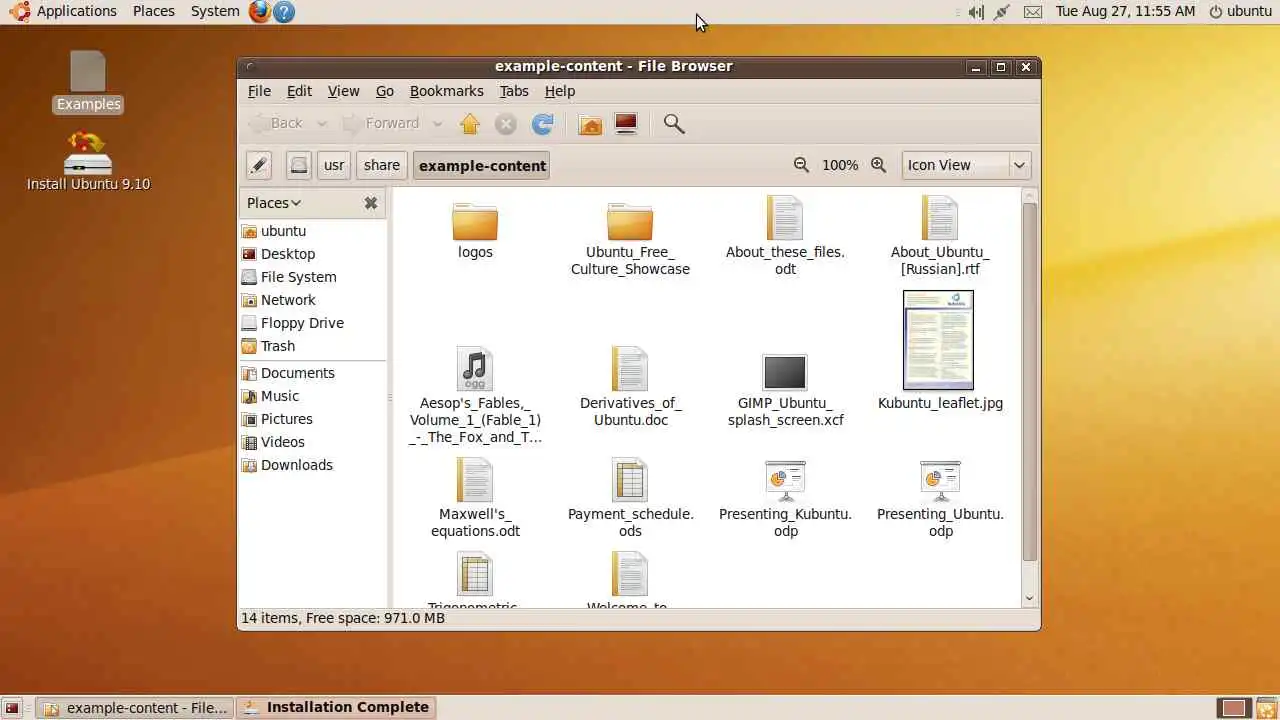
Task: Select Derivatives_of_Ubuntu.doc file icon
Action: pos(630,369)
